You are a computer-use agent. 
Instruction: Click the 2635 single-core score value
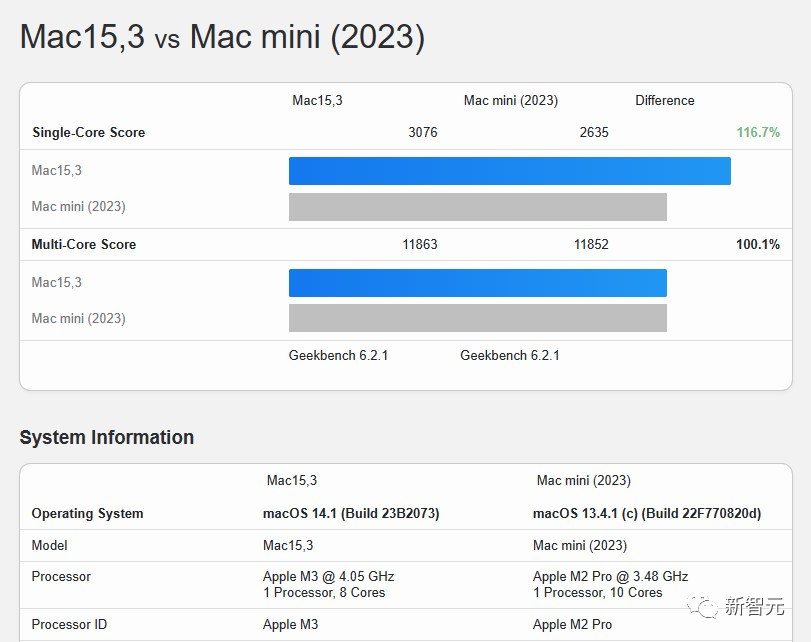pyautogui.click(x=593, y=132)
